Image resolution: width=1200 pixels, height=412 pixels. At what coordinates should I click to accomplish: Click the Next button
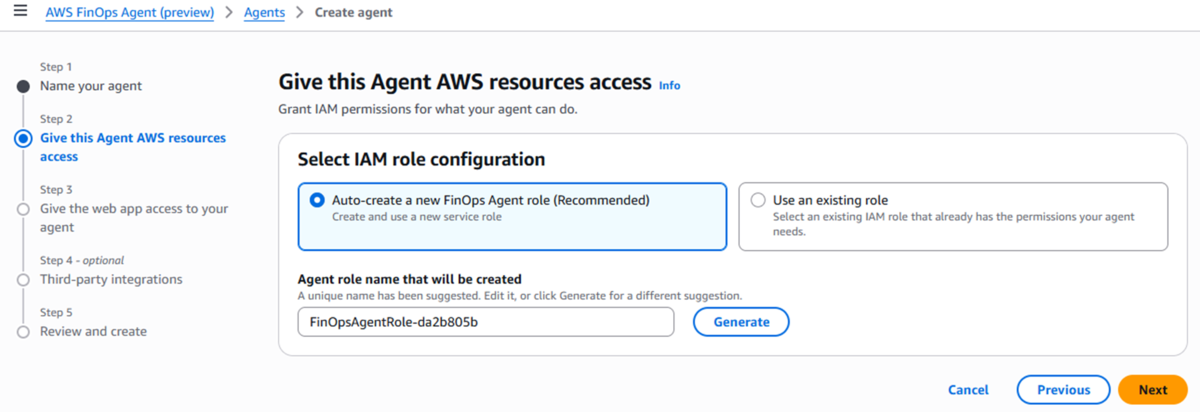tap(1152, 390)
